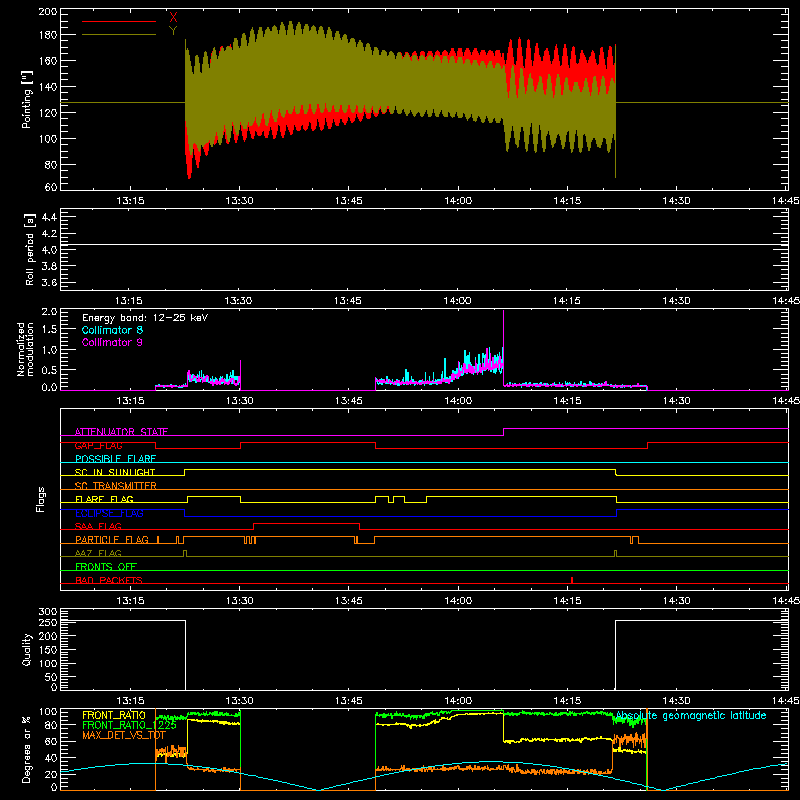Click the 14:15 tick label under Flags plot
Screen dimensions: 800x800
coord(567,601)
